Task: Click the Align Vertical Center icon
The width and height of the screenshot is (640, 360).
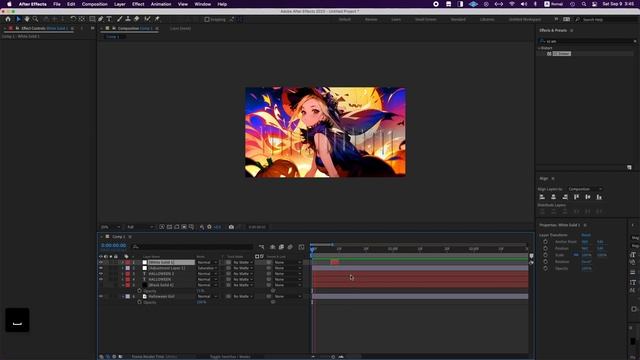Action: click(588, 197)
